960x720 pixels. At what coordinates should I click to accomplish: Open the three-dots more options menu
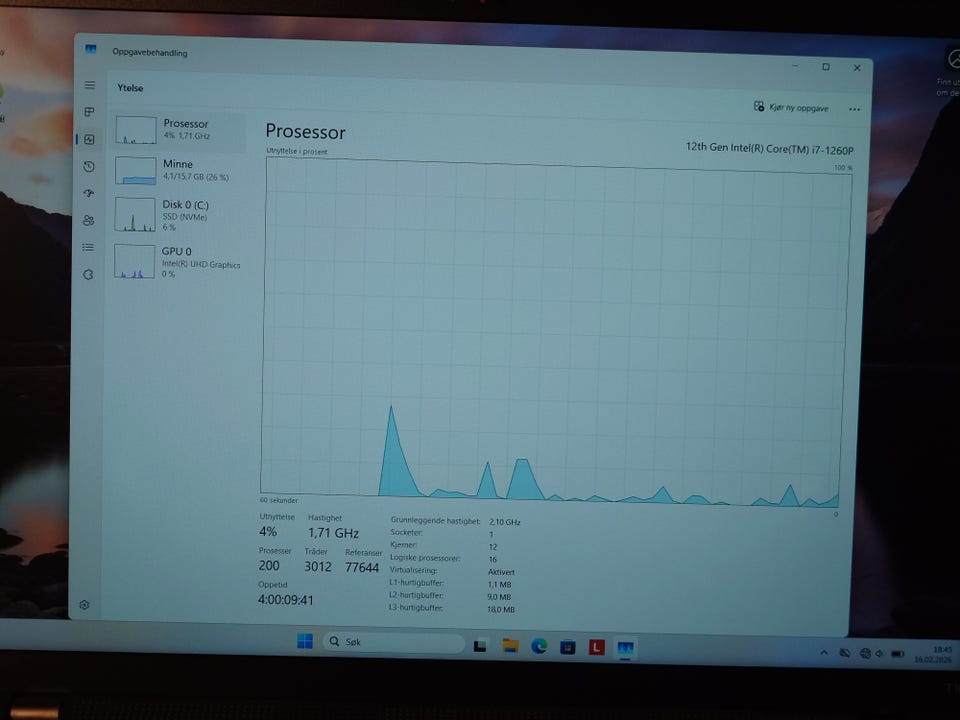pos(855,110)
